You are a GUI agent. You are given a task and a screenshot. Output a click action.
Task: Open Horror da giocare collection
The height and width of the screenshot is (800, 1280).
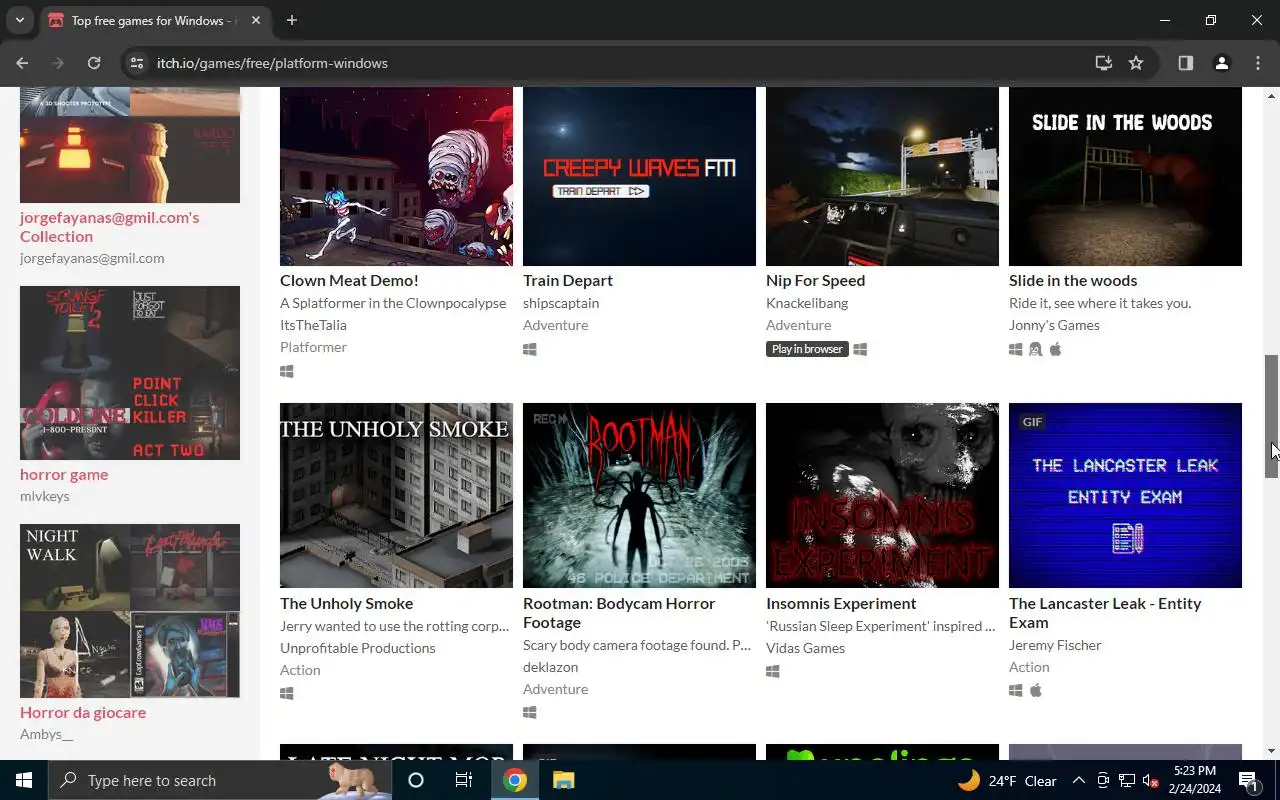[x=83, y=713]
